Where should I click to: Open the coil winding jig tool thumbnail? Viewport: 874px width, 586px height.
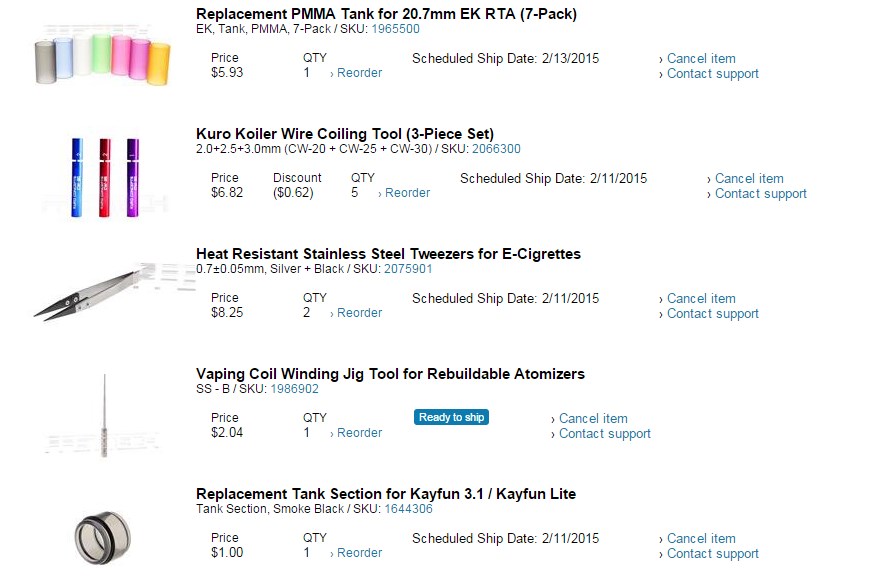pyautogui.click(x=104, y=416)
